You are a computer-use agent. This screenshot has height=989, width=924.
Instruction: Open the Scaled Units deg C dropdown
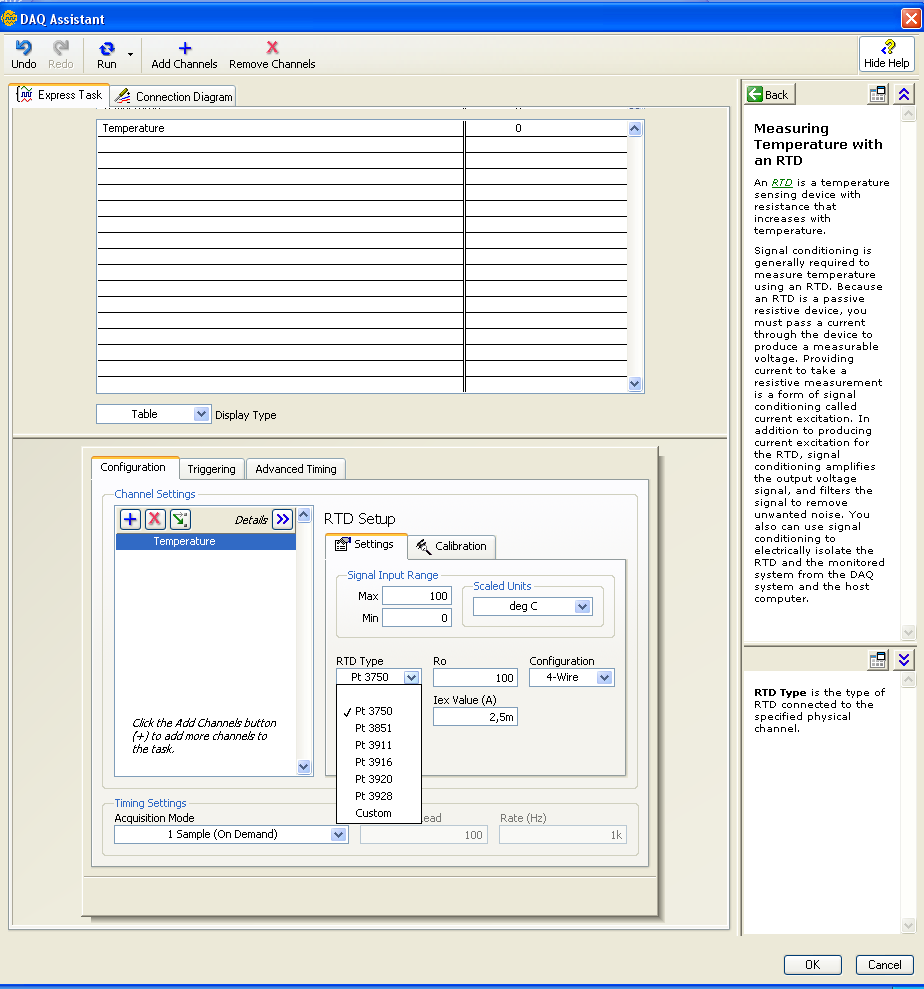[583, 606]
